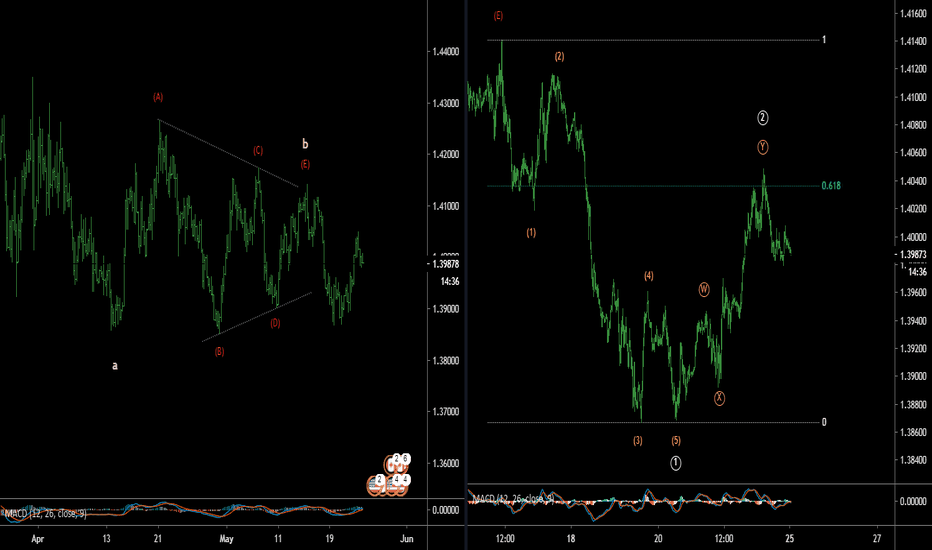The height and width of the screenshot is (550, 932).
Task: Click the Fibonacci level 1 label
Action: [x=824, y=40]
